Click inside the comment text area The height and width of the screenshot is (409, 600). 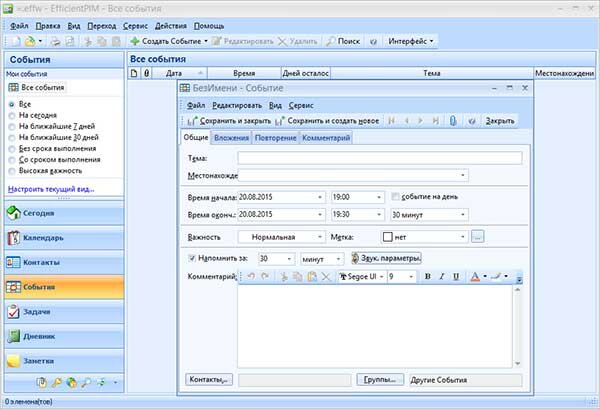pyautogui.click(x=375, y=327)
